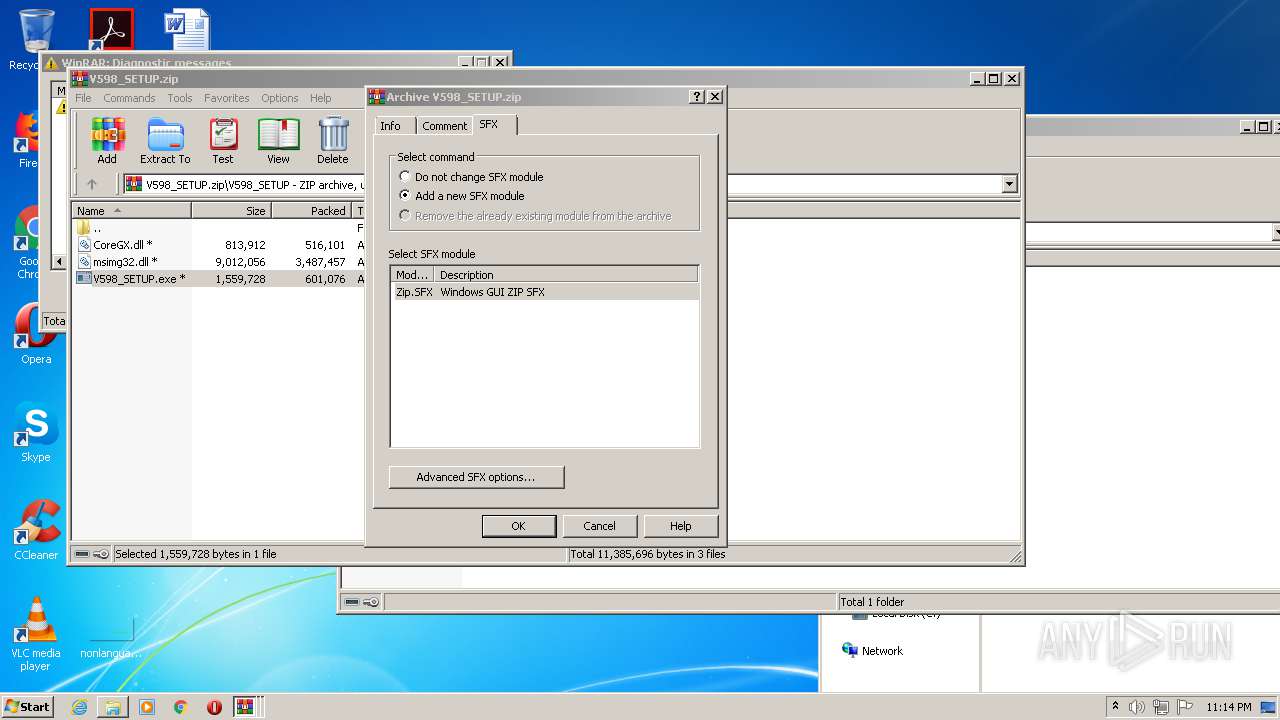
Task: Open the Commands menu
Action: point(129,98)
